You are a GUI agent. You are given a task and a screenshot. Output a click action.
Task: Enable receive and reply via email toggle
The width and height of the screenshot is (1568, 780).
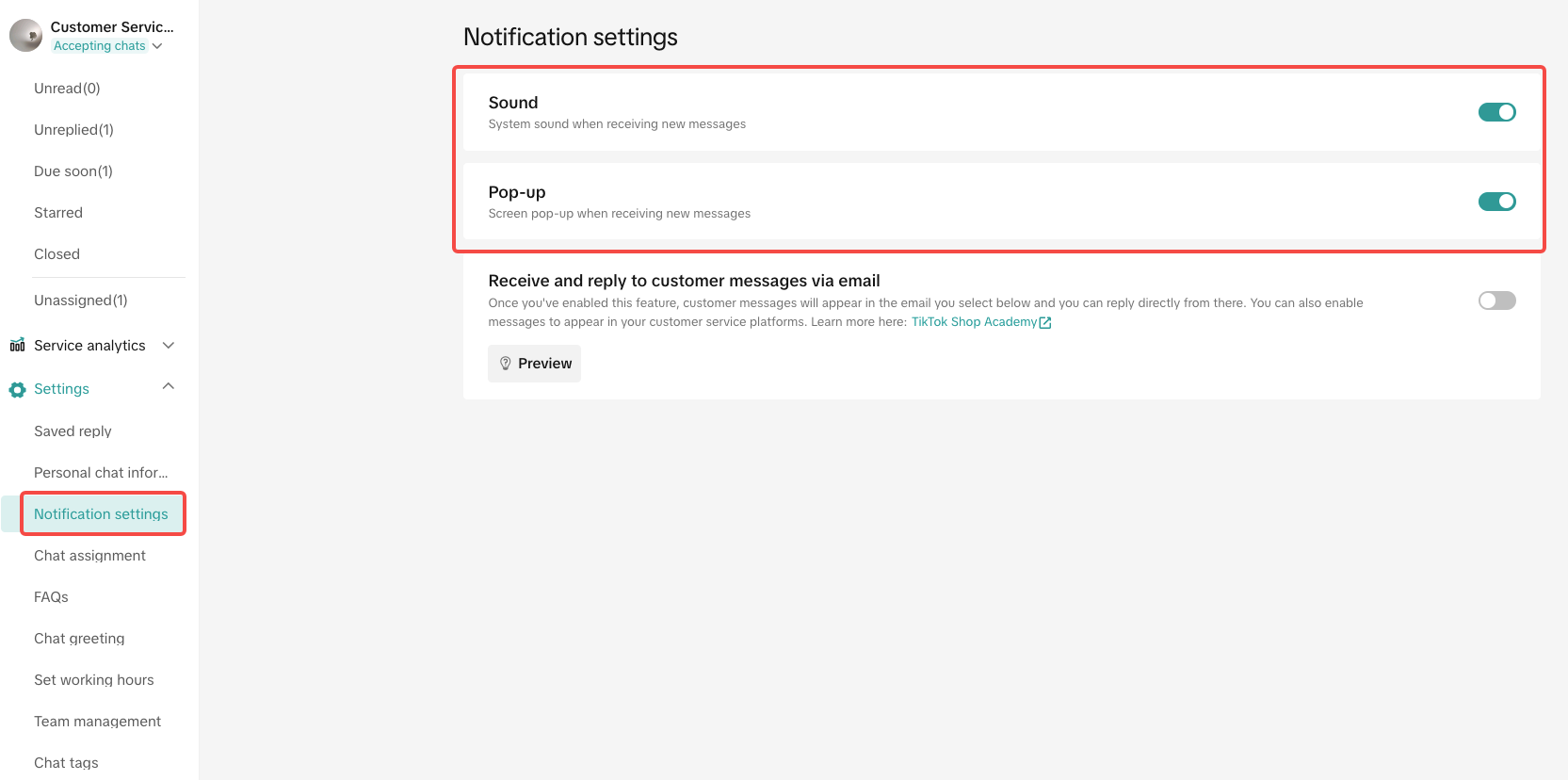pos(1496,301)
